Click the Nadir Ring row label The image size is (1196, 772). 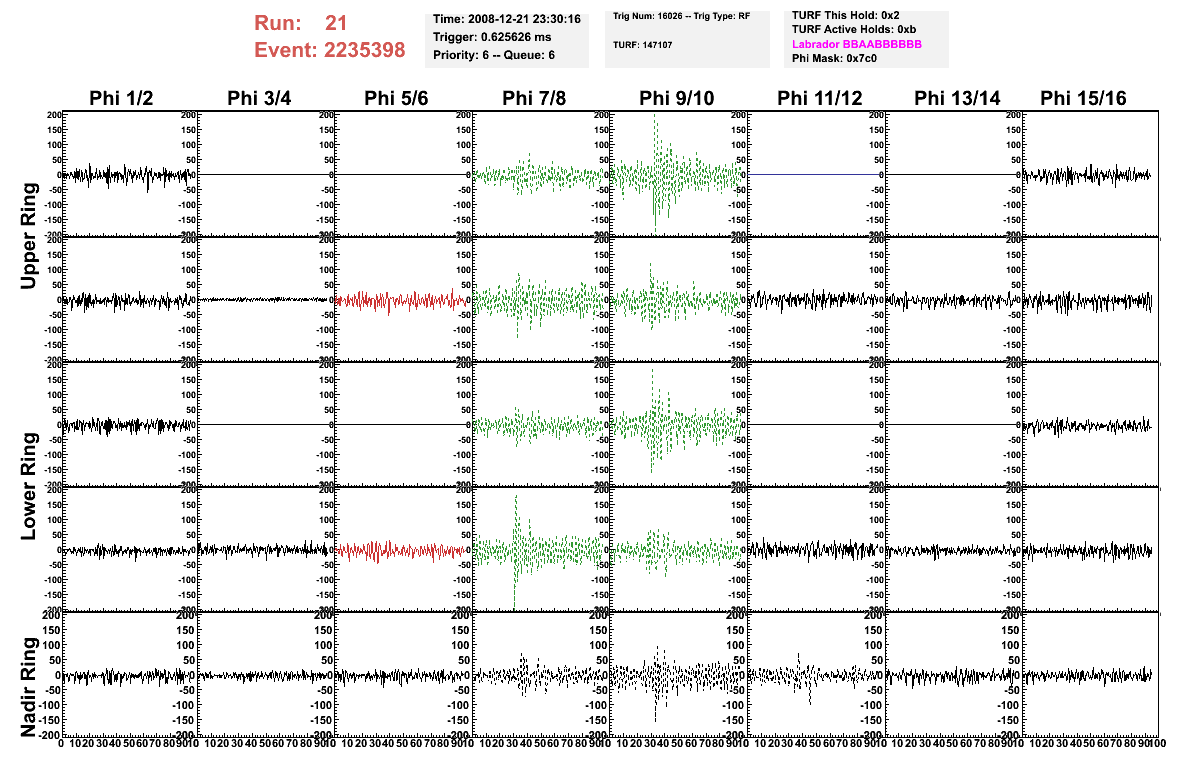[x=29, y=687]
